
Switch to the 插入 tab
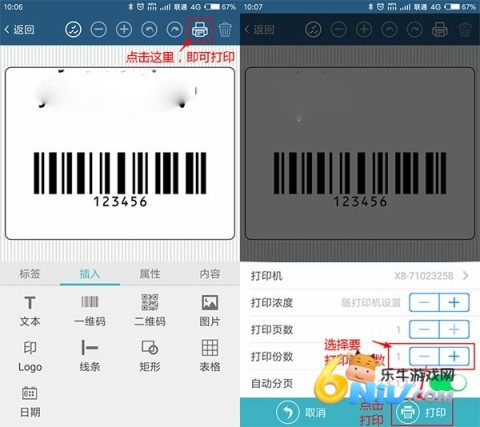pyautogui.click(x=90, y=274)
